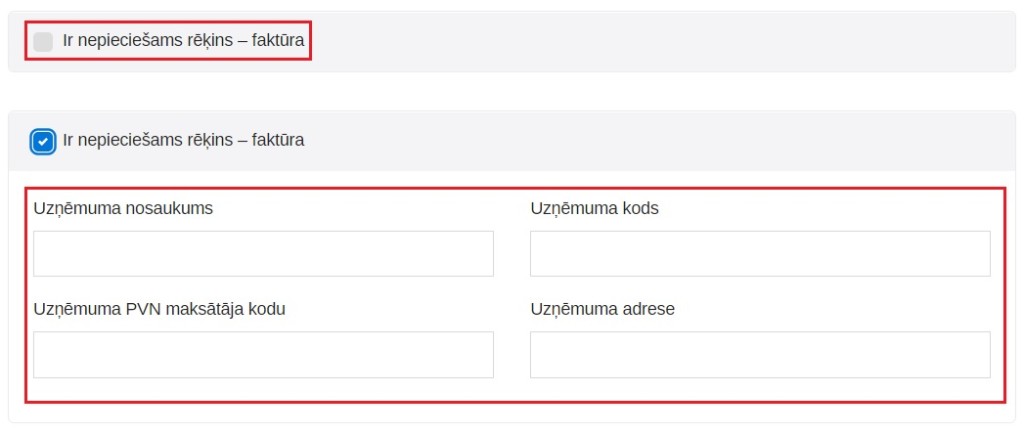Activate the Uzņēmuma adrese input field
This screenshot has height=435, width=1024.
760,355
